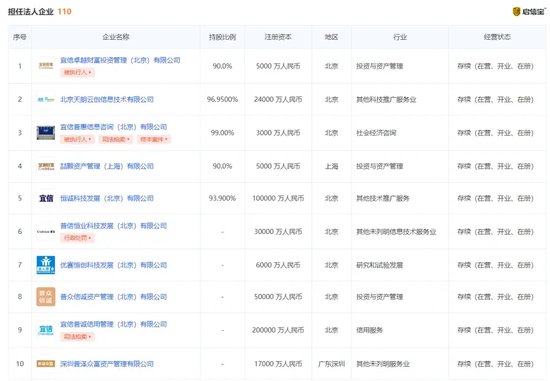Click the logo beside 喆颢资产管理（上海）有限公司
This screenshot has height=381, width=550.
point(46,166)
